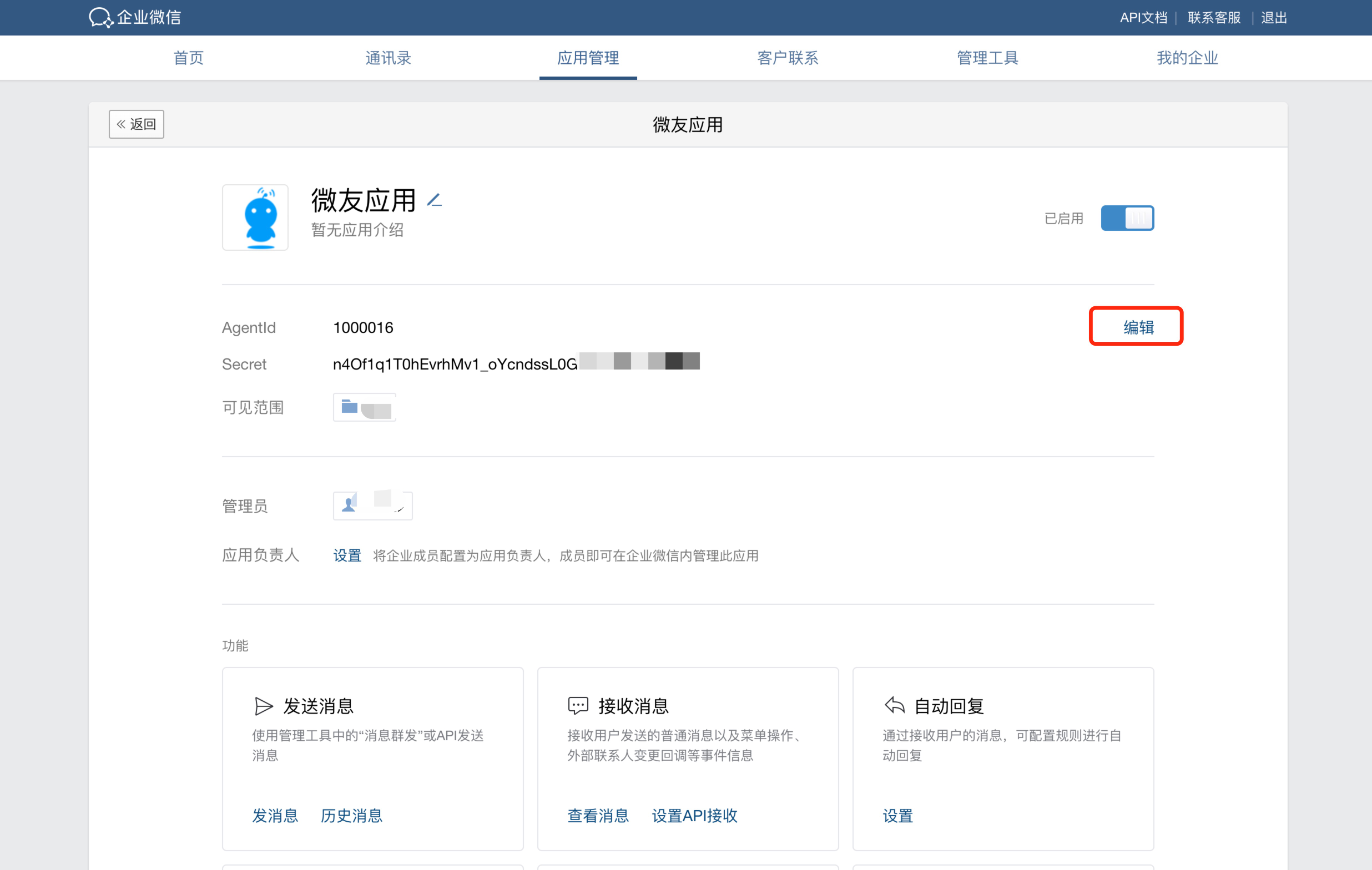Click the 发送消息 paper plane icon
This screenshot has height=870, width=1372.
[263, 706]
